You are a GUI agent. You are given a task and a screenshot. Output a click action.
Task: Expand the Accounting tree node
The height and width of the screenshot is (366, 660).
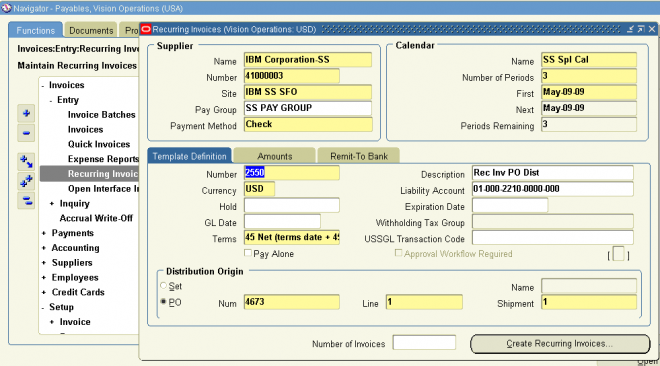44,248
